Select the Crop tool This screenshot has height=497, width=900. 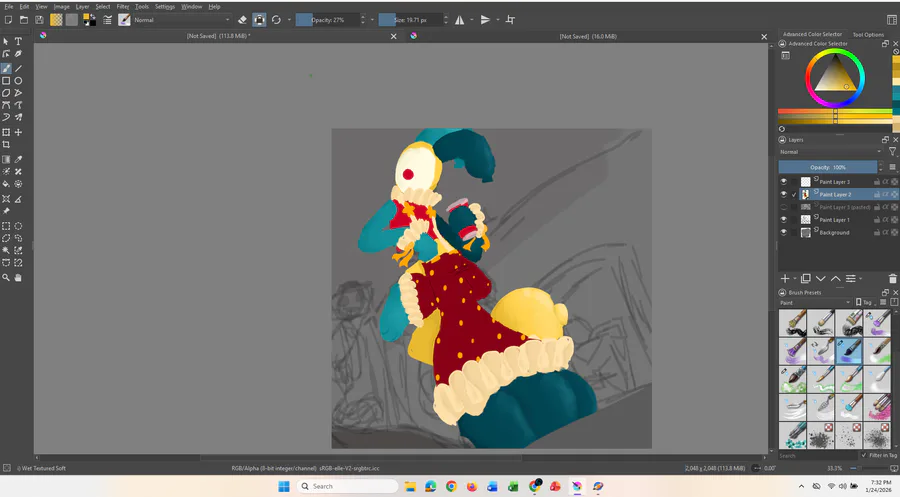coord(6,145)
